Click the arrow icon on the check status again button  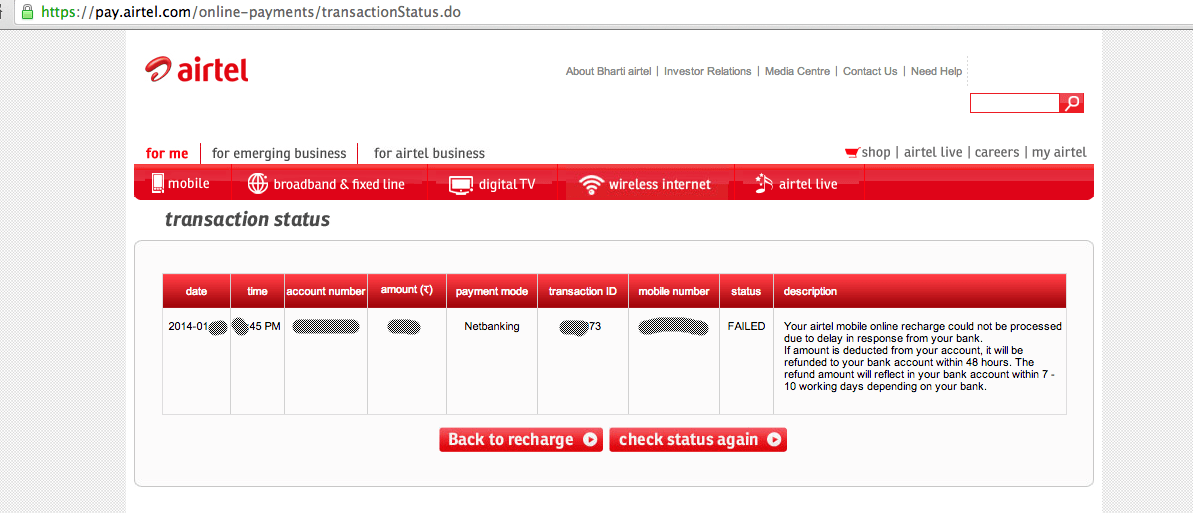[x=773, y=439]
